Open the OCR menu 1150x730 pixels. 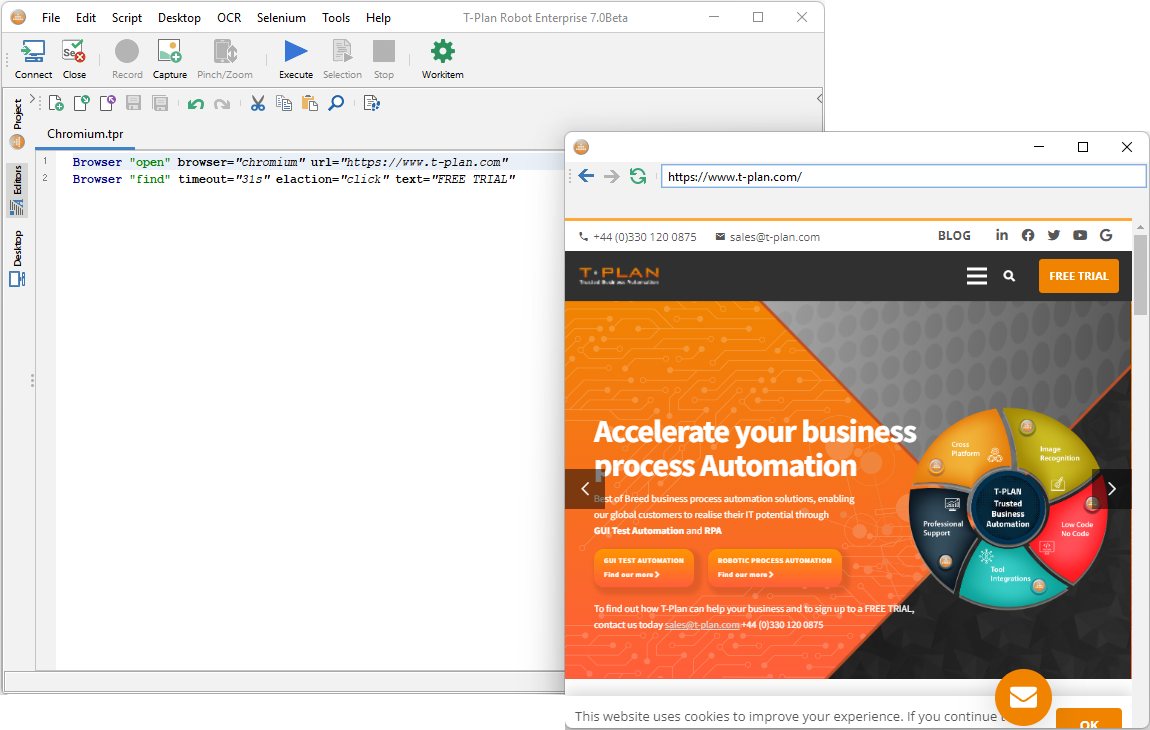(229, 18)
